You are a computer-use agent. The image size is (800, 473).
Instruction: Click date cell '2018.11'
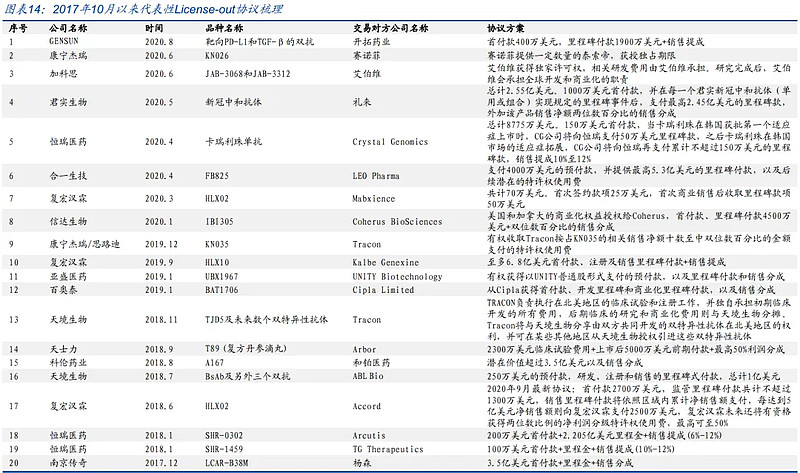(161, 319)
